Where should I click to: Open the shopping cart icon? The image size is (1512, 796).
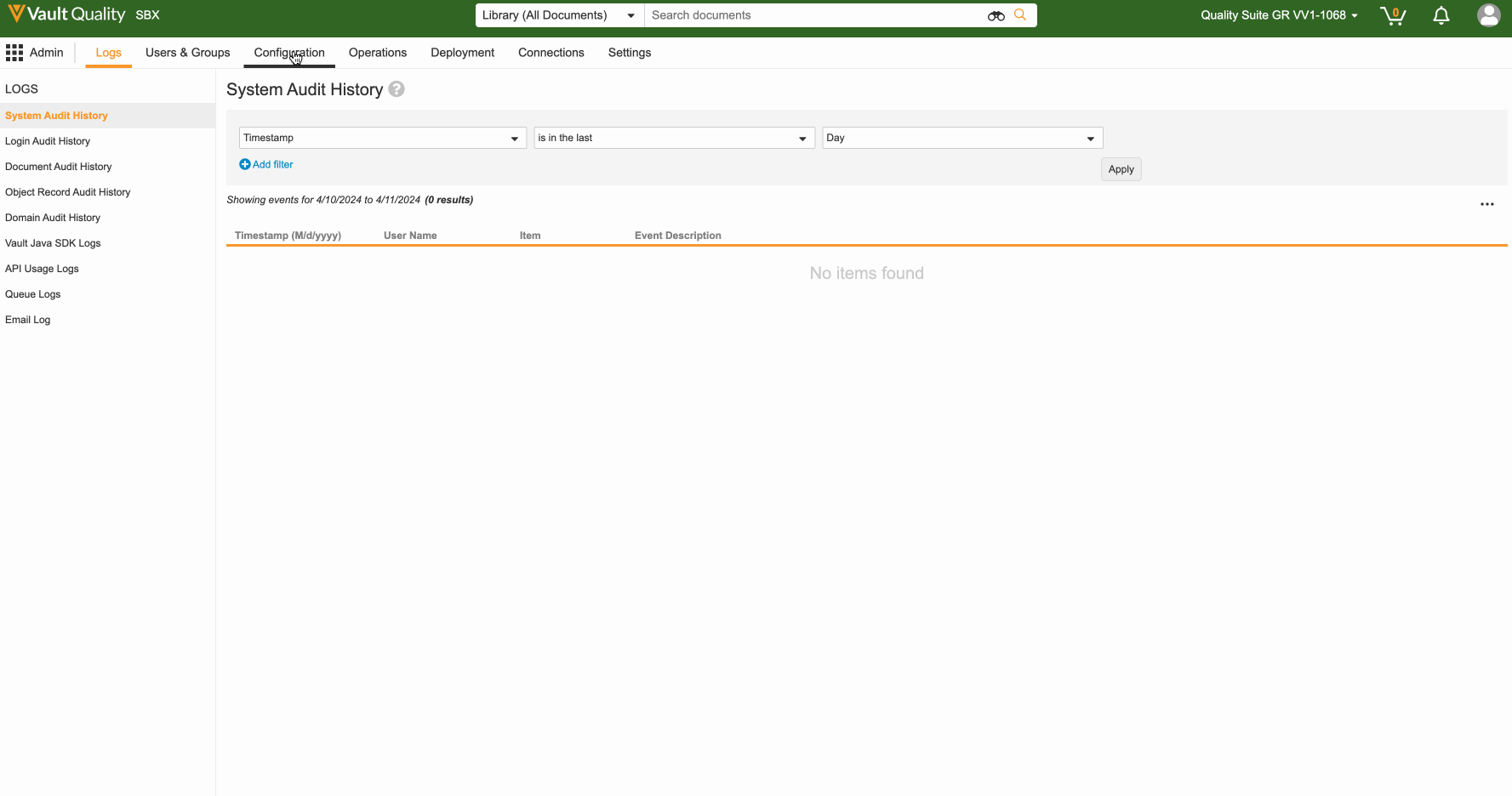click(x=1393, y=15)
